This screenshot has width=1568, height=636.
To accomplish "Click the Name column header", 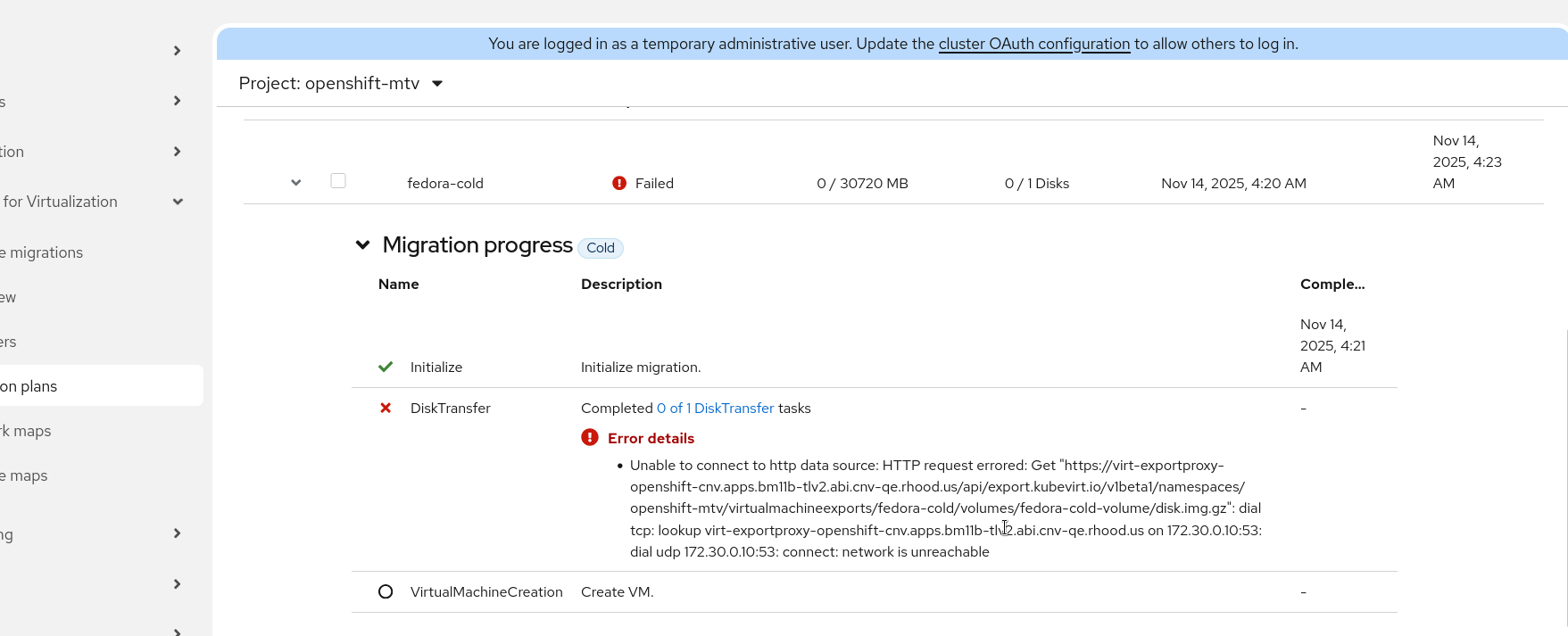I will coord(398,284).
